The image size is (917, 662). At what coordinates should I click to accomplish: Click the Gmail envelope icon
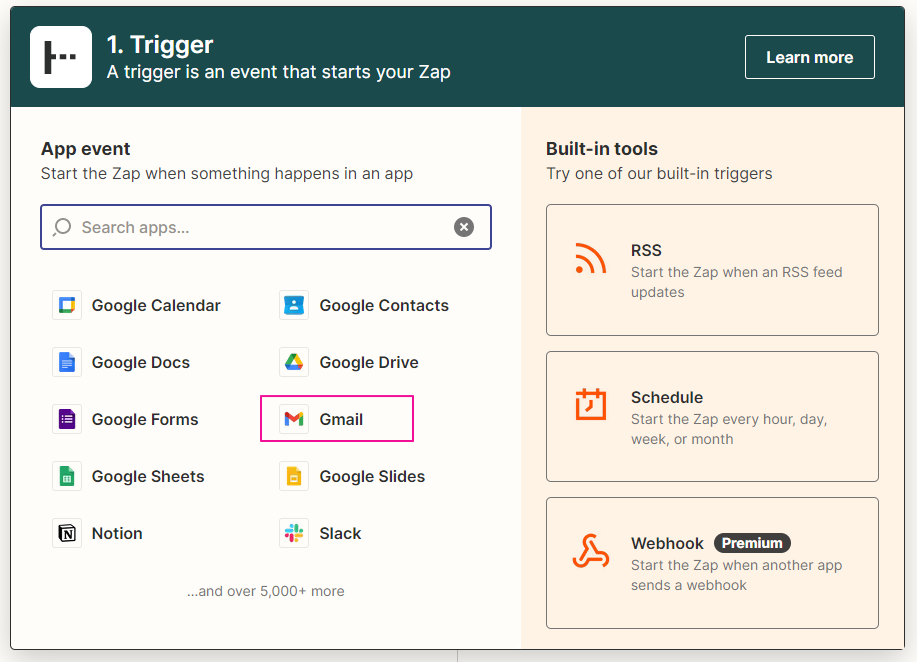pyautogui.click(x=294, y=420)
